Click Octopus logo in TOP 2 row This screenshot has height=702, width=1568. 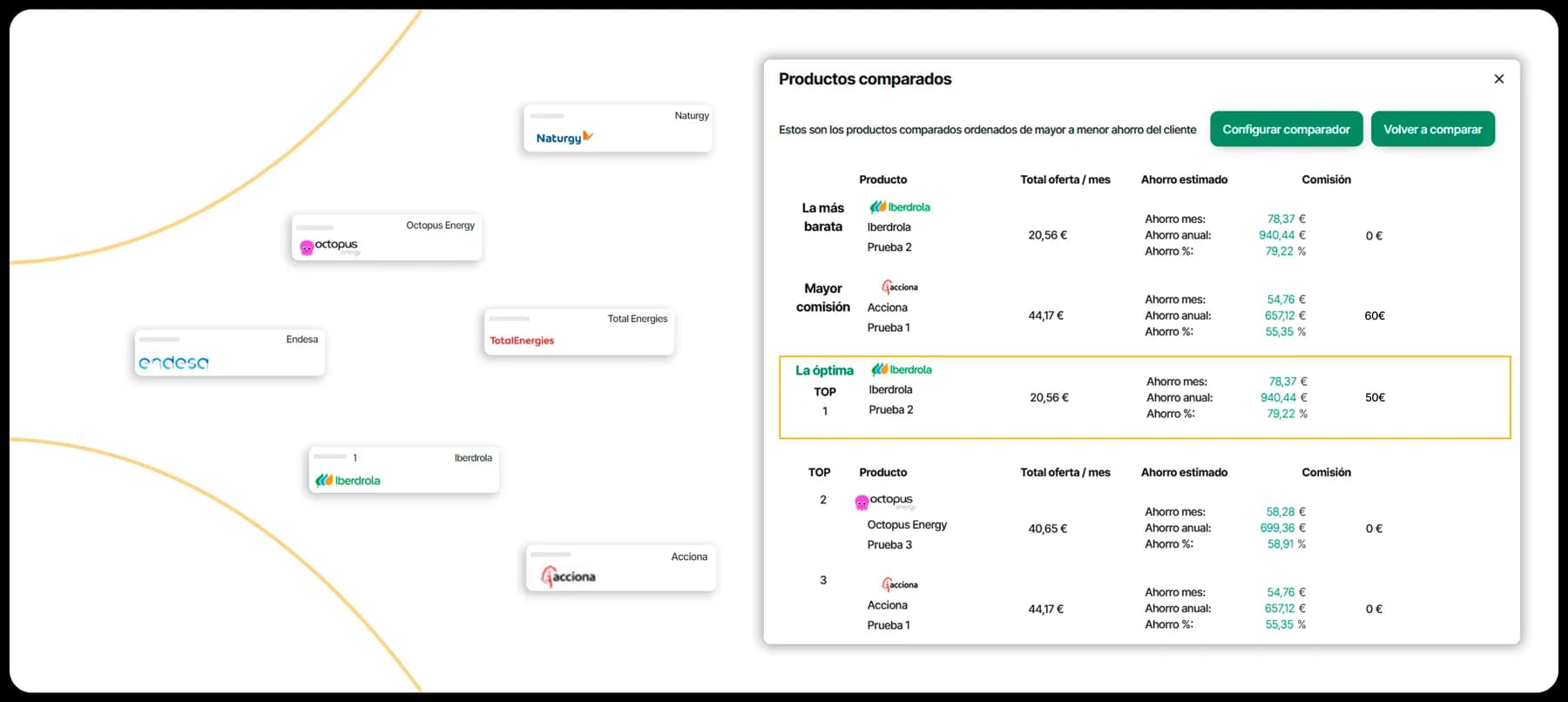pos(885,501)
